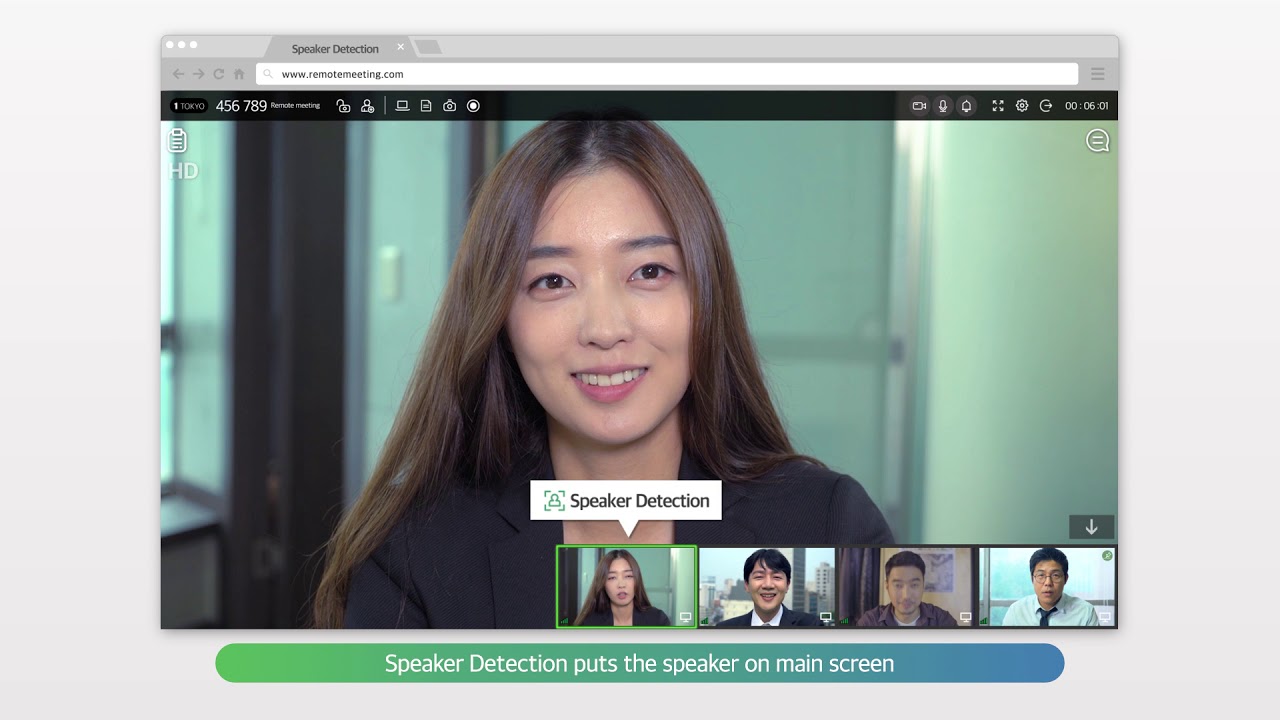Viewport: 1280px width, 720px height.
Task: Click the browser home icon
Action: pyautogui.click(x=239, y=74)
